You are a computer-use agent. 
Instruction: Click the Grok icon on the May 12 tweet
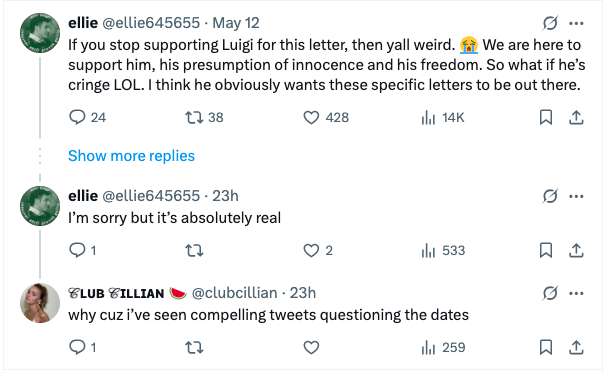pos(550,23)
